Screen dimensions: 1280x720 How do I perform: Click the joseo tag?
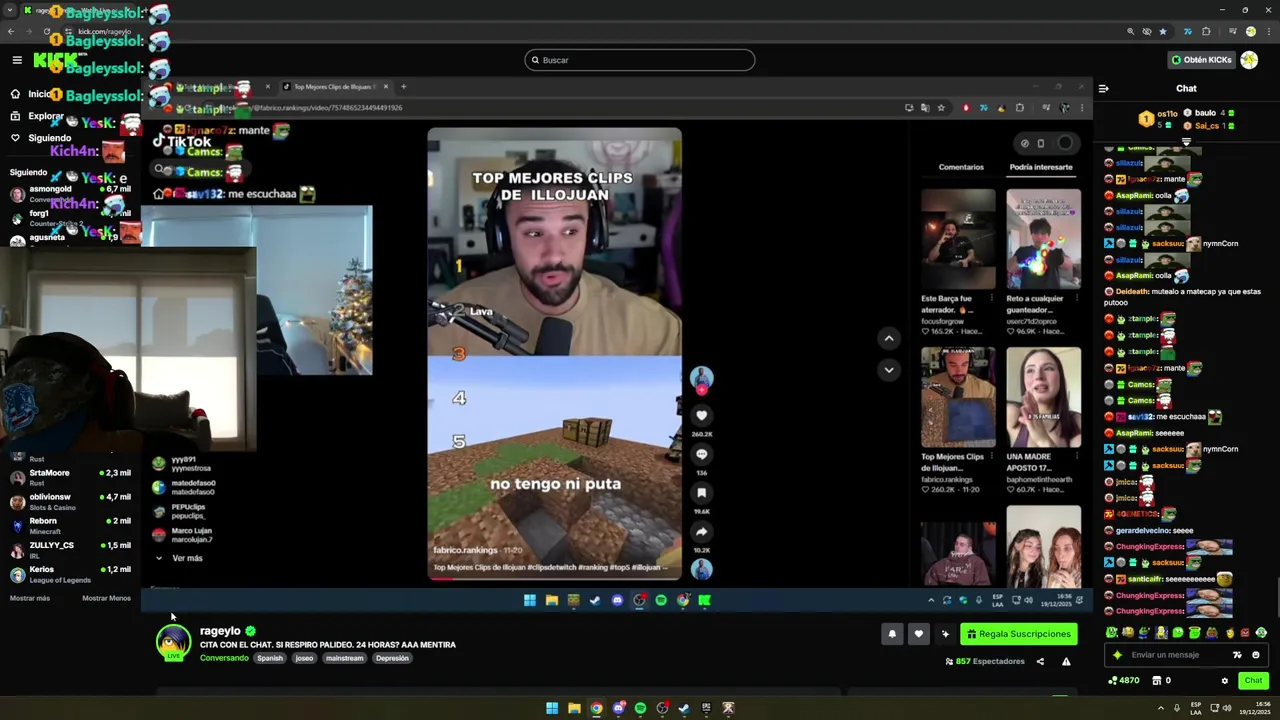(304, 658)
